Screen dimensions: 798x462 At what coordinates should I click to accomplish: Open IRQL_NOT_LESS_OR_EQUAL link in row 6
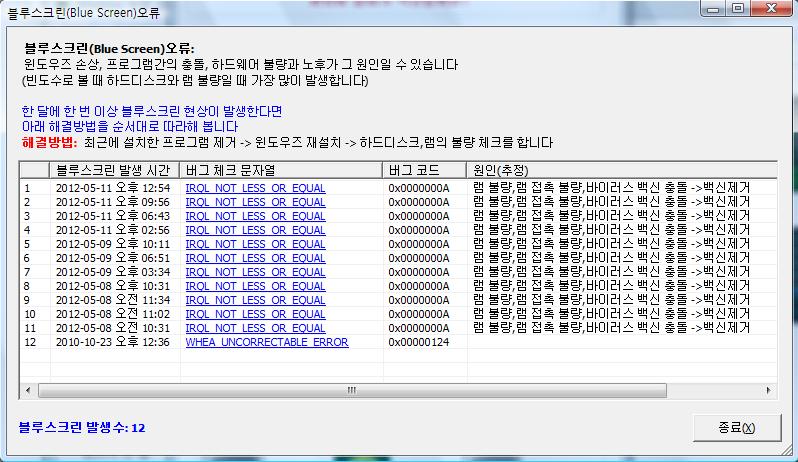click(255, 258)
